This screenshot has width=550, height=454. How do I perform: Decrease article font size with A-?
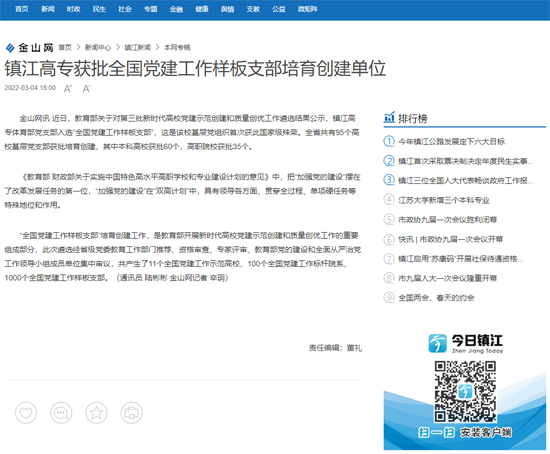(86, 88)
